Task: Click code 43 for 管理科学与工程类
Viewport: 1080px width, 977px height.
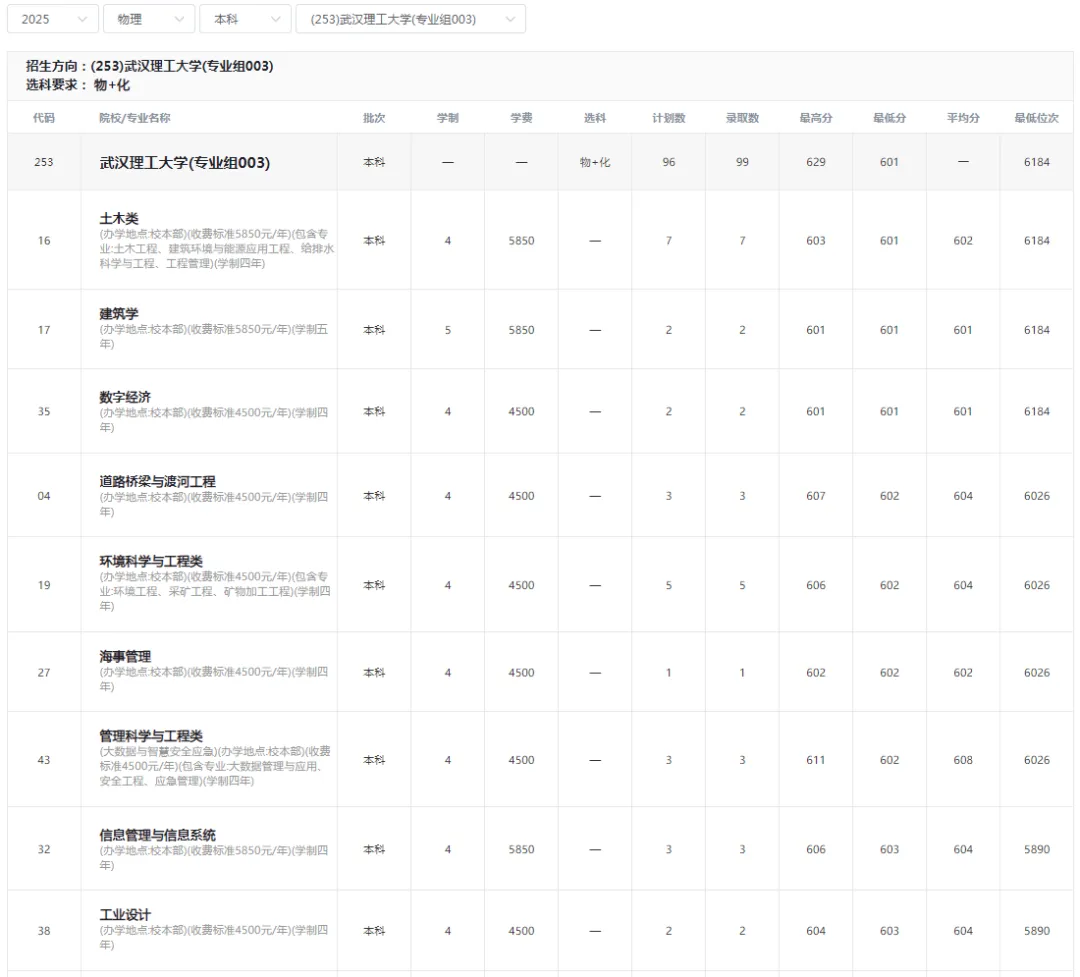Action: (x=44, y=760)
